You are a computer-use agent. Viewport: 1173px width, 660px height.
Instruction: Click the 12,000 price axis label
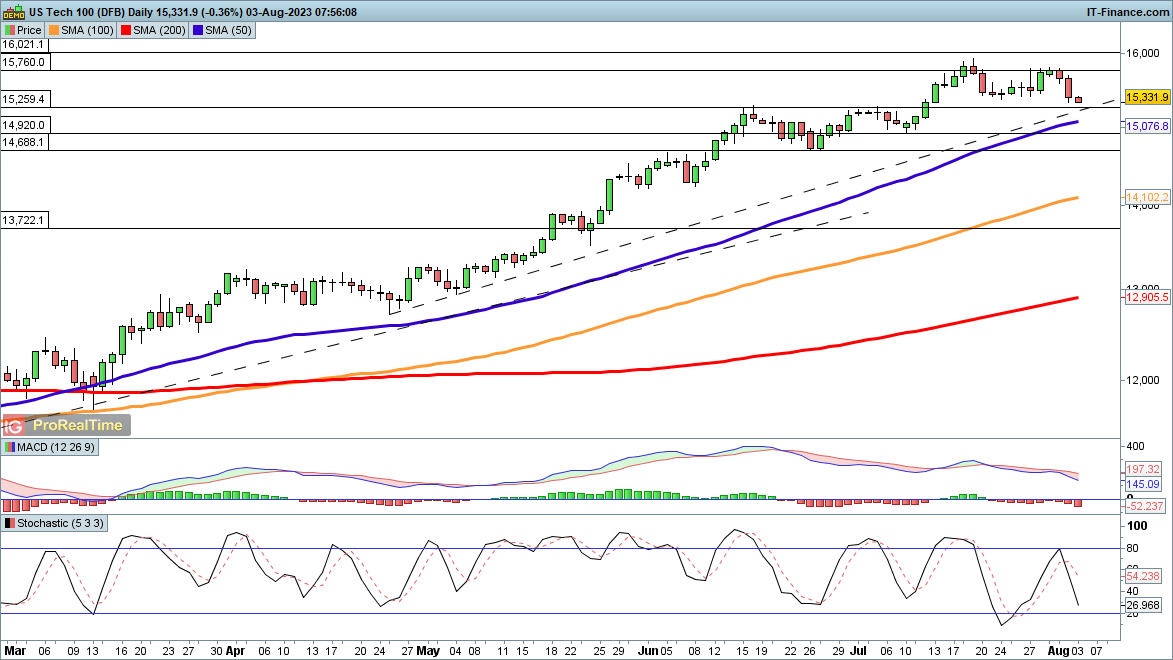[x=1142, y=380]
